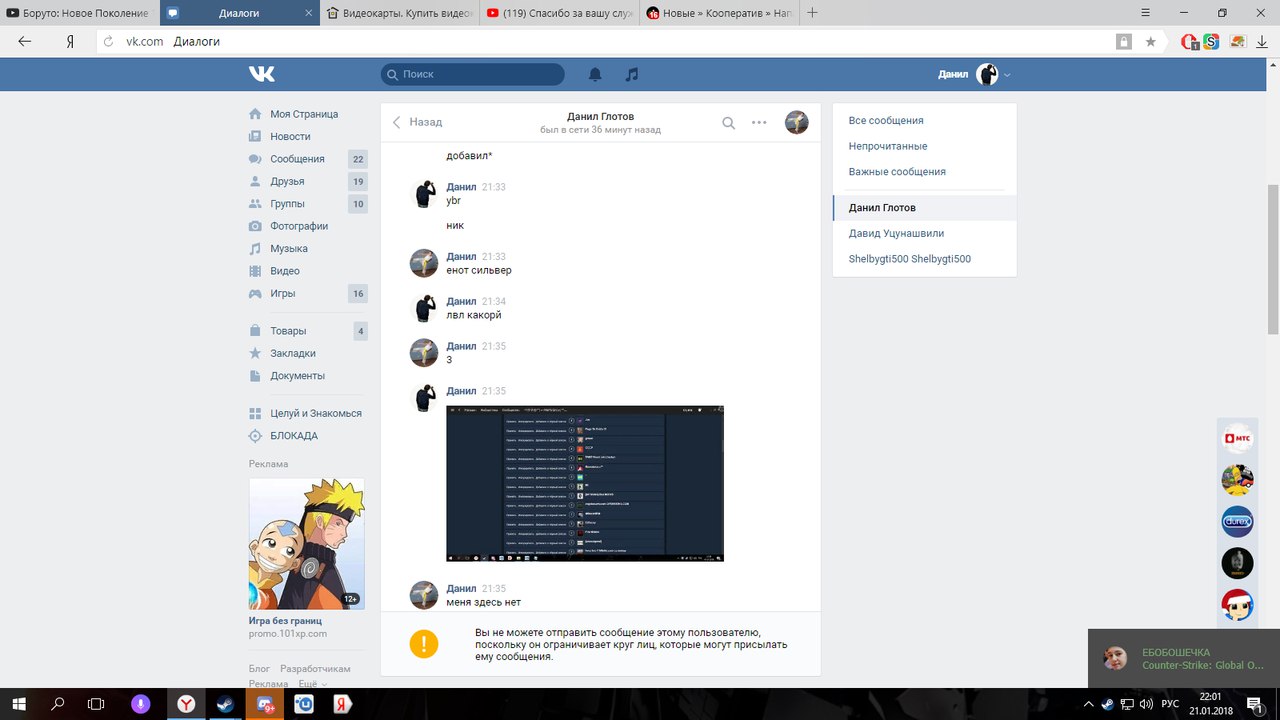Select Важные сообщения filter
This screenshot has width=1280, height=720.
click(x=897, y=172)
